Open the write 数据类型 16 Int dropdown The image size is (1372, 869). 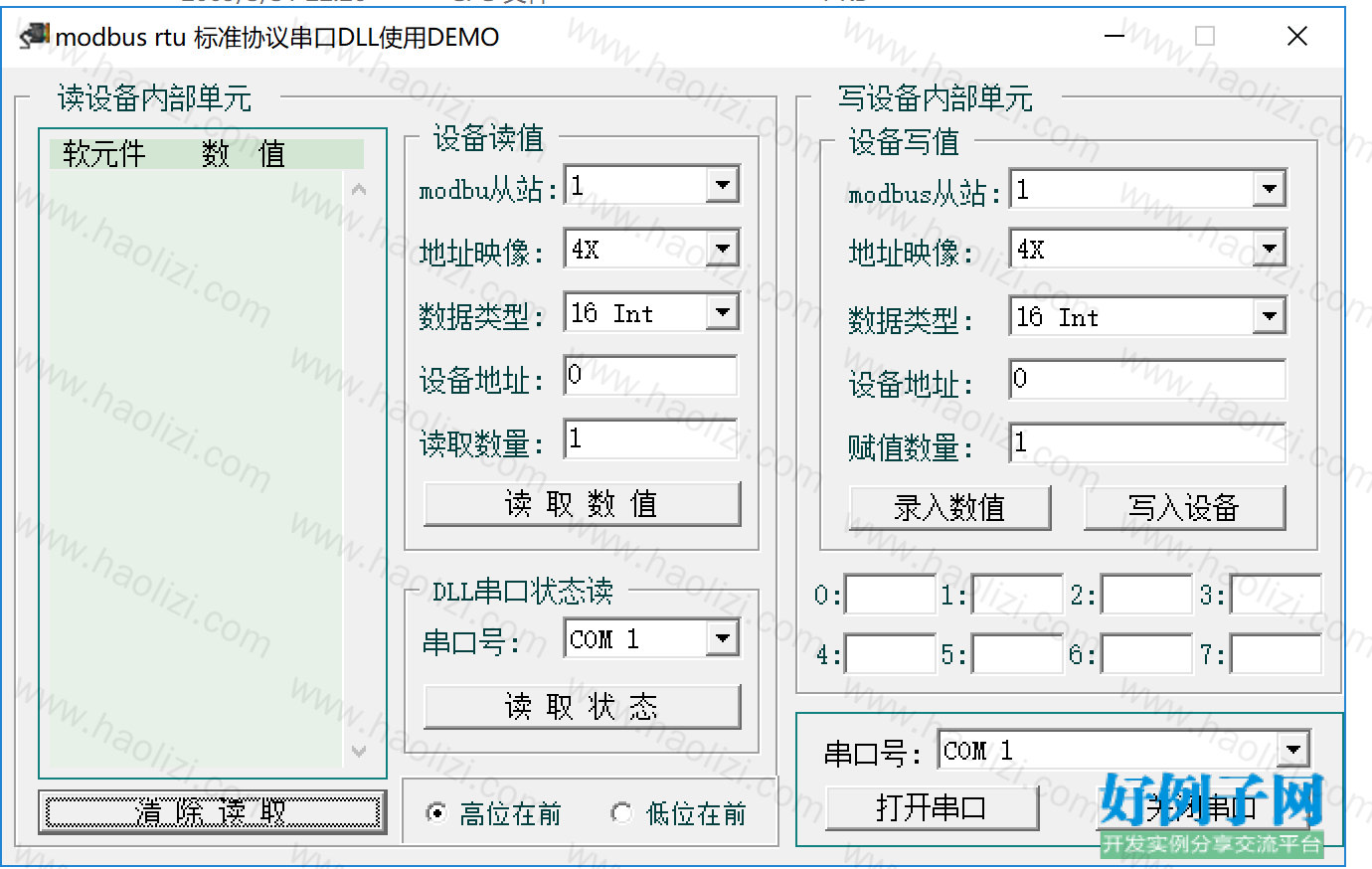point(1269,316)
